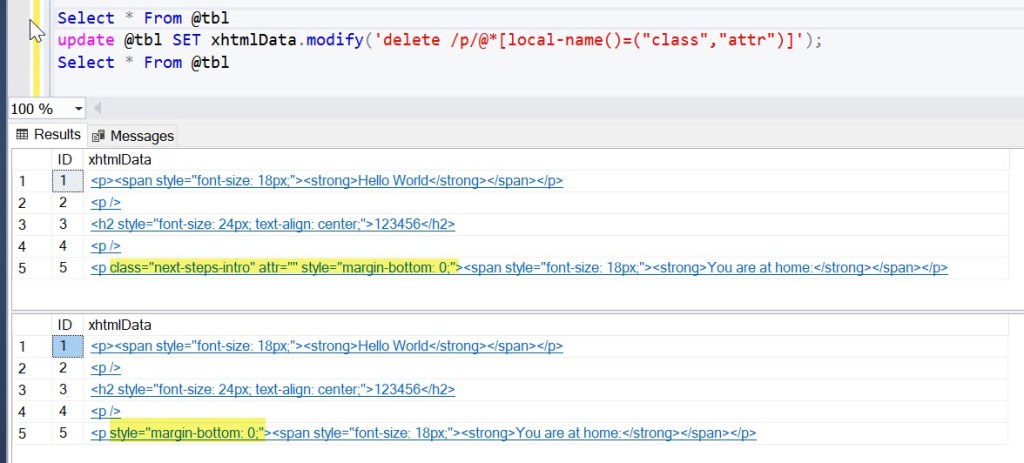This screenshot has width=1024, height=463.
Task: Select the highlighted ID cell 1 in second grid
Action: (x=66, y=346)
